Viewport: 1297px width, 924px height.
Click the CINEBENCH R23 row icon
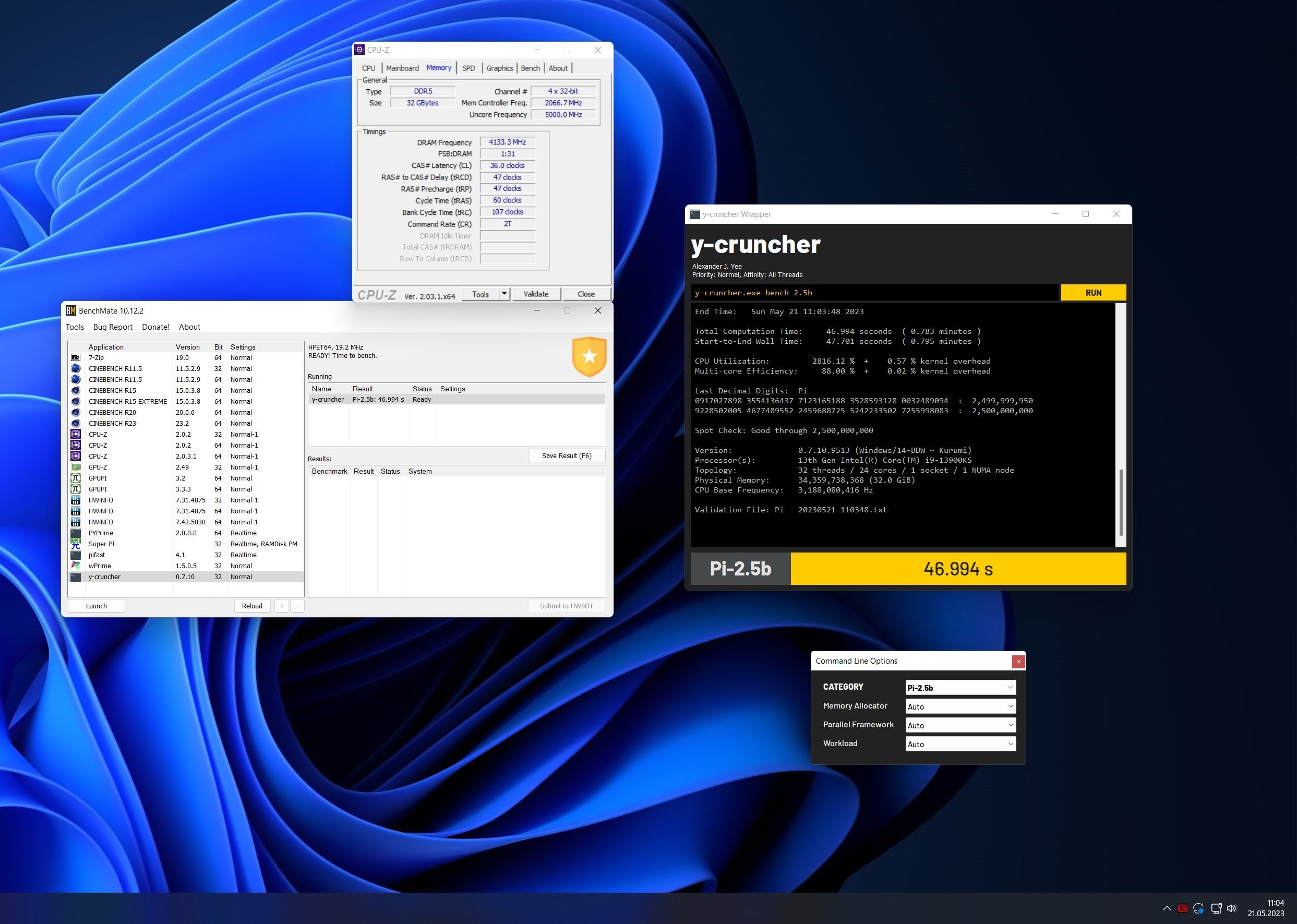75,423
